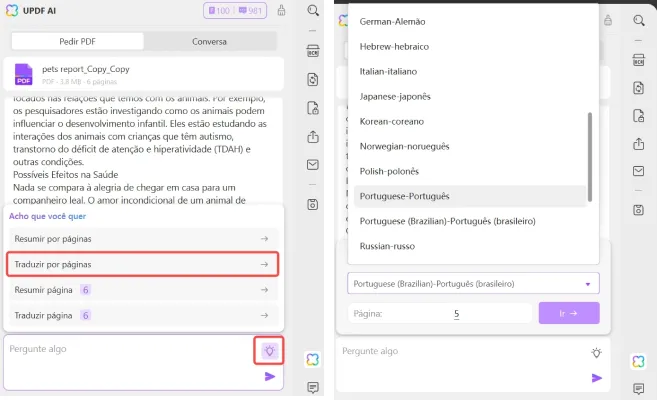Click the UPDF AI logo in left panel
657x400 pixels.
[x=12, y=10]
